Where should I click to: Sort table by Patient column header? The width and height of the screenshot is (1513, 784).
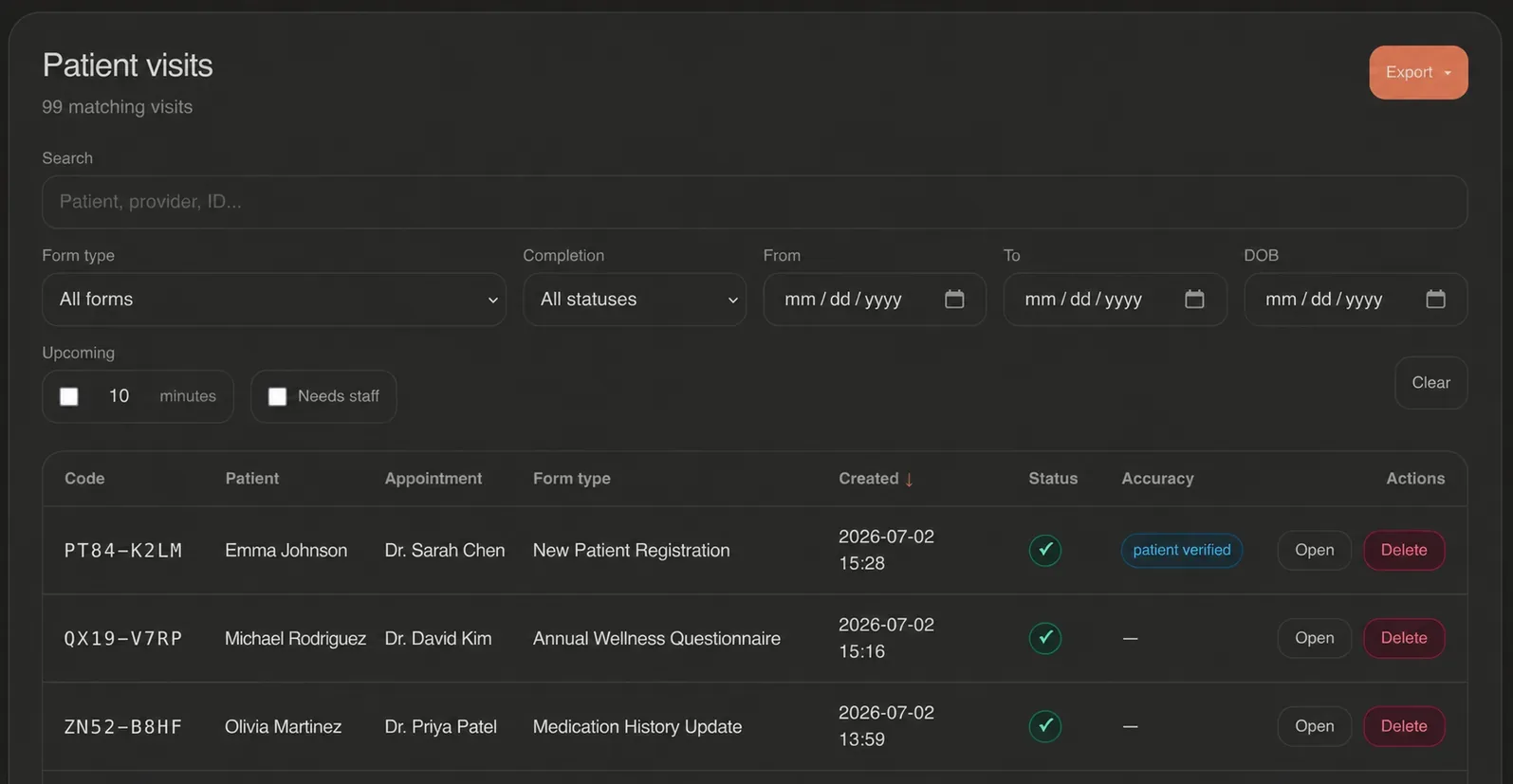(x=252, y=479)
